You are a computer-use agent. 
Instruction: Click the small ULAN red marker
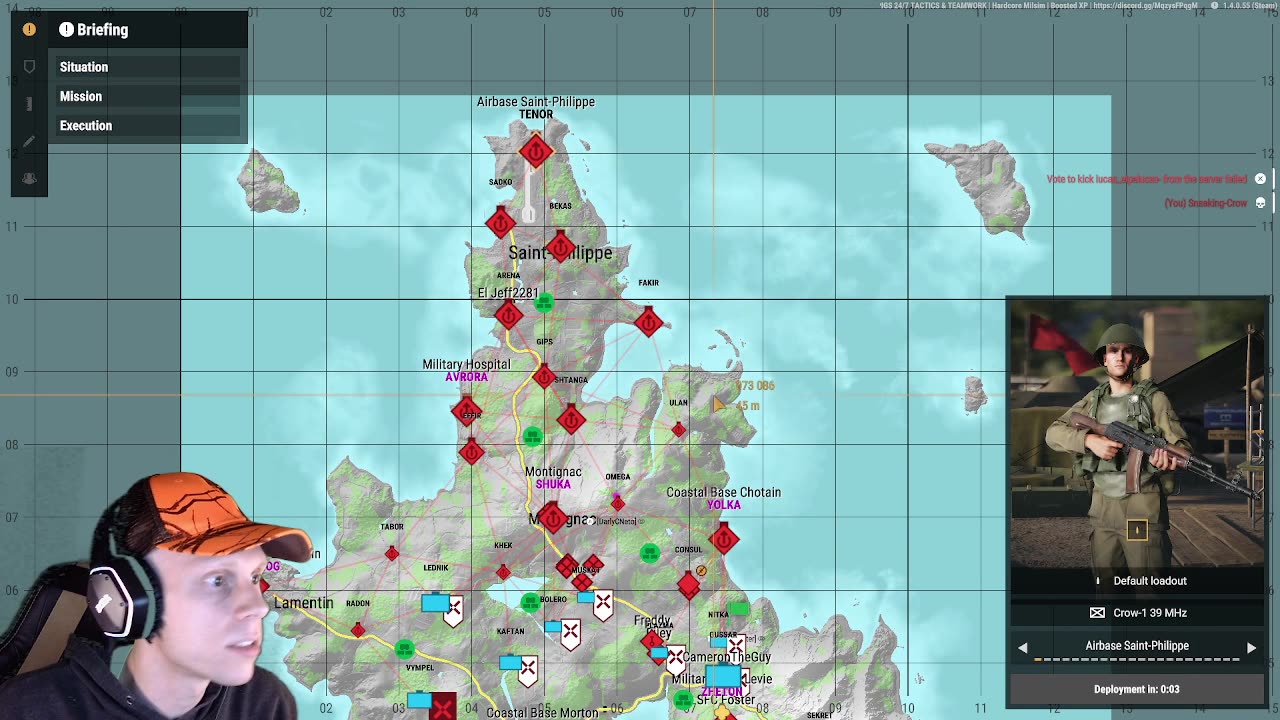click(x=679, y=430)
